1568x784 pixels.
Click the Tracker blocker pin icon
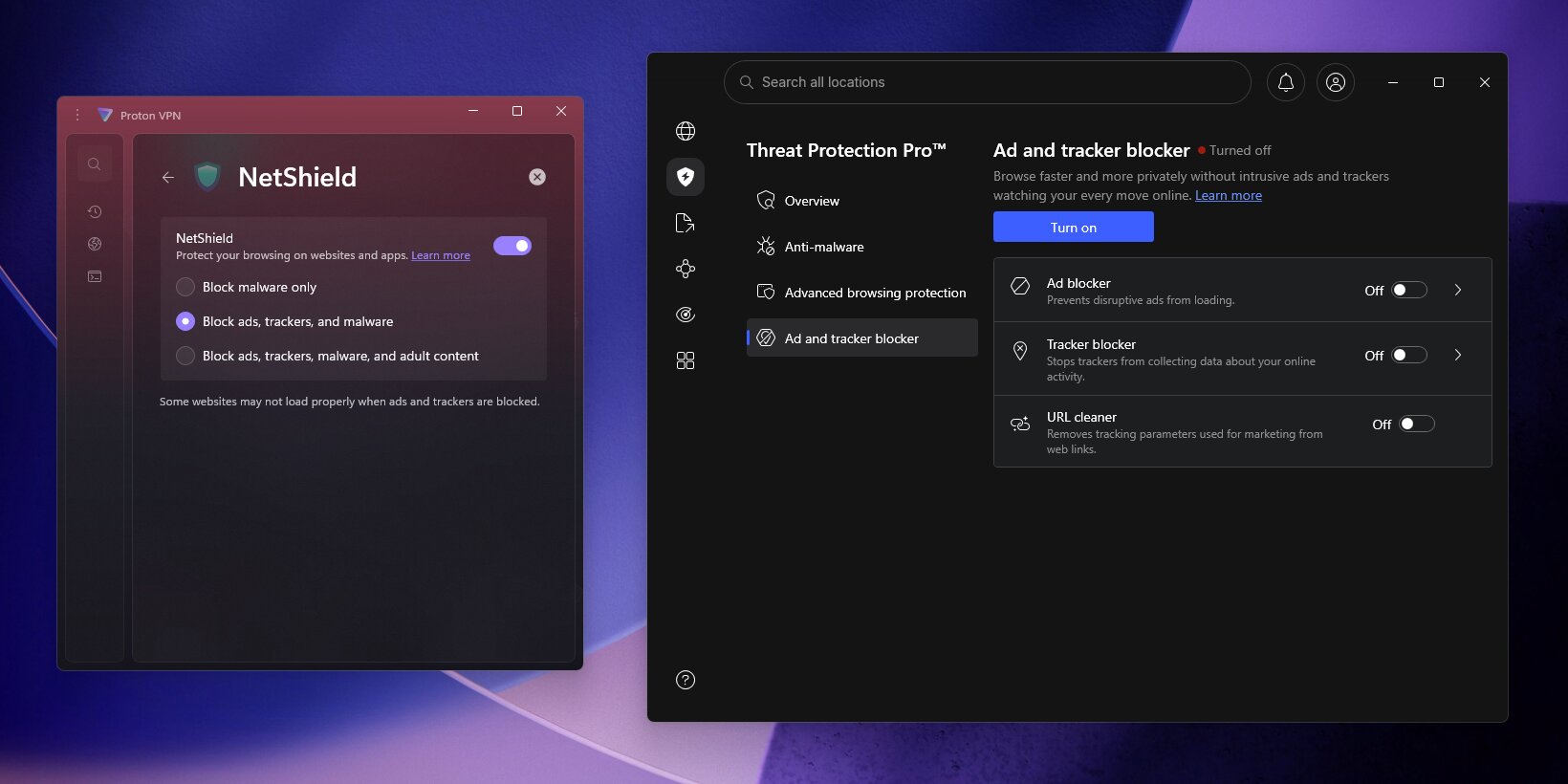[x=1020, y=351]
